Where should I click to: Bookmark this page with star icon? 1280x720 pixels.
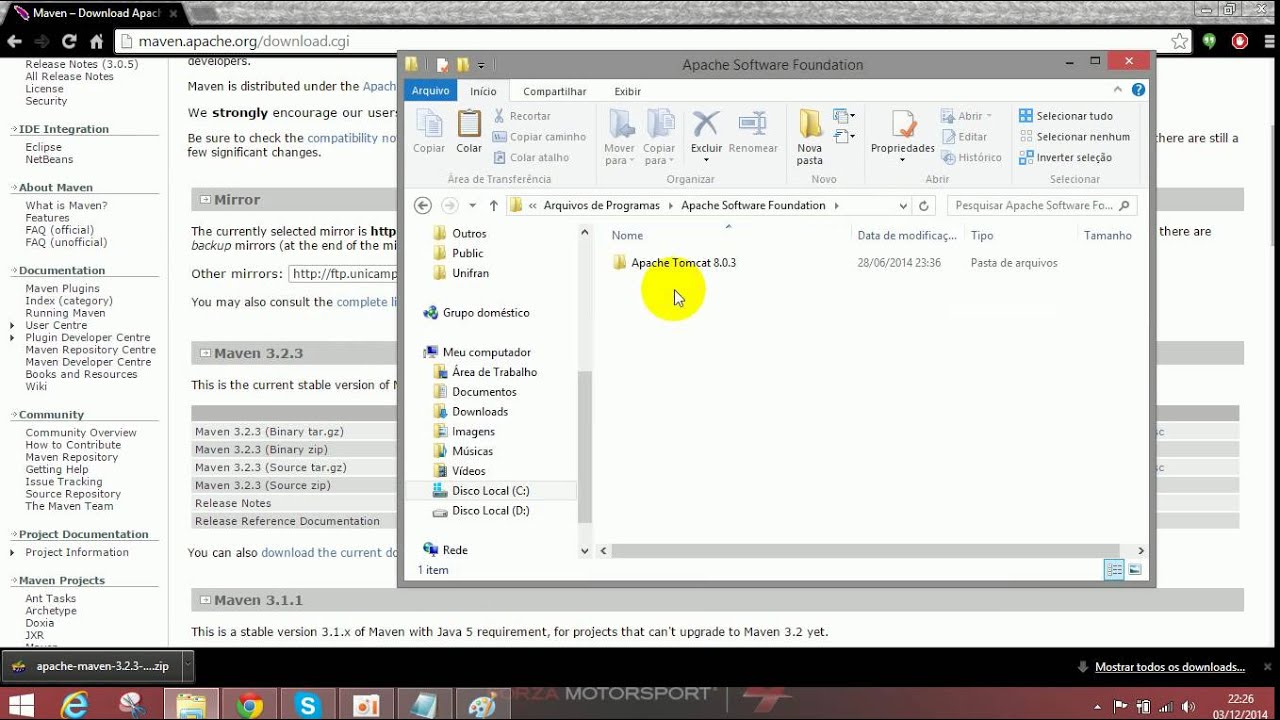[x=1180, y=42]
